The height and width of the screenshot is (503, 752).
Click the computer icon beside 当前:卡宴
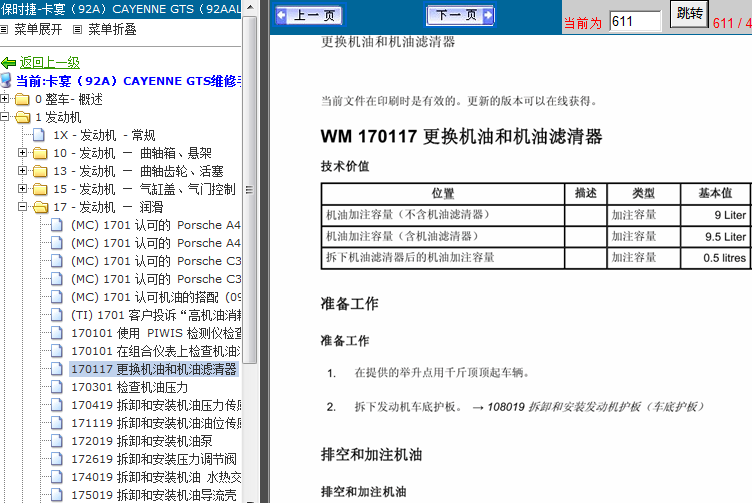coord(6,81)
